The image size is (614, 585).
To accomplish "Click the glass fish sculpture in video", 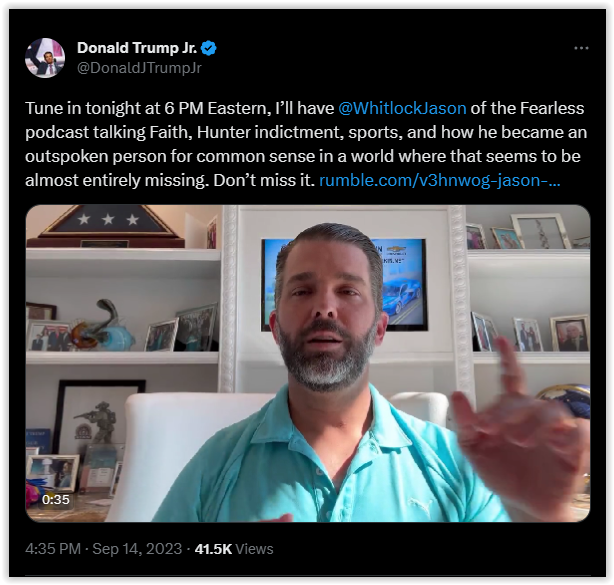I will pos(104,325).
